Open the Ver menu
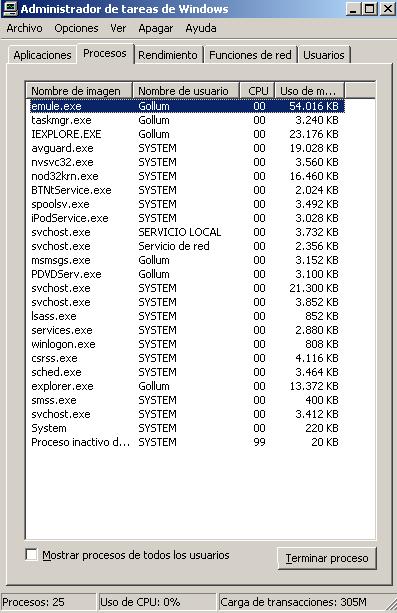 pos(118,28)
